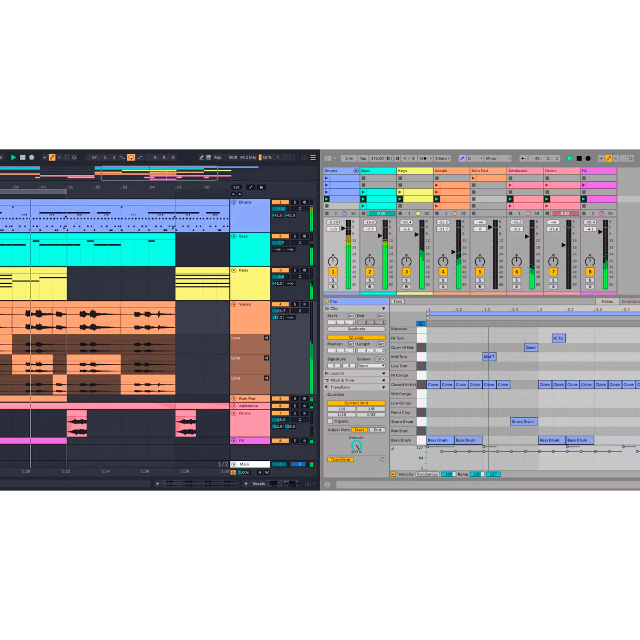
Task: Toggle orange automation arm in light window
Action: pos(608,158)
